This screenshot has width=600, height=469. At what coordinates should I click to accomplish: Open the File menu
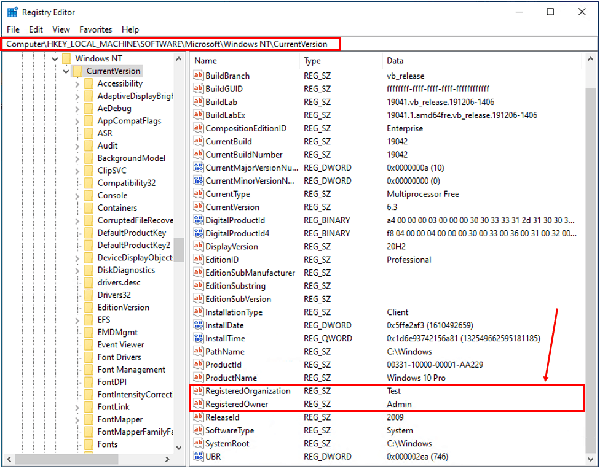(12, 30)
